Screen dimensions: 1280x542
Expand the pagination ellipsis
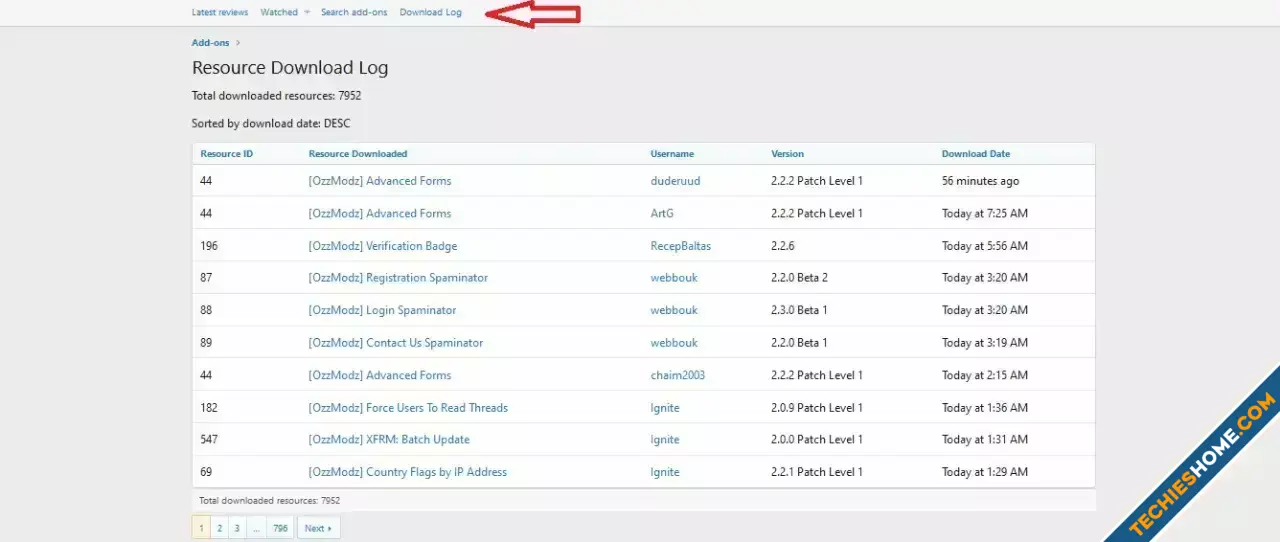[x=256, y=528]
